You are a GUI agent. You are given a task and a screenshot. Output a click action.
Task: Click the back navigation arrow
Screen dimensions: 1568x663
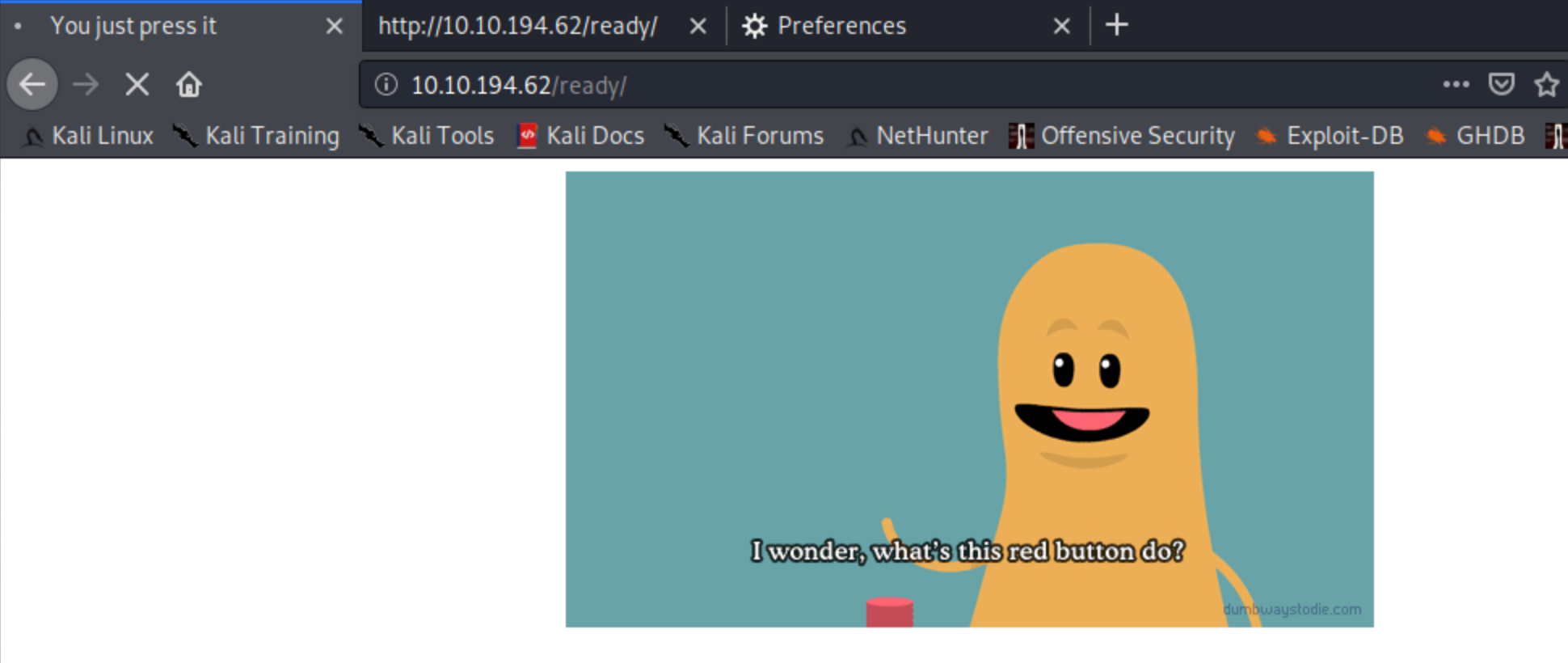tap(32, 84)
